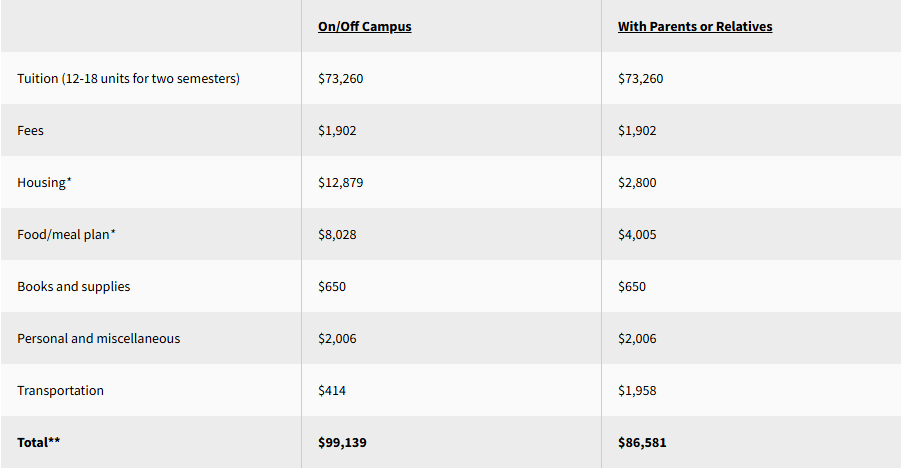The image size is (906, 471).
Task: Click the On/Off Campus column header
Action: (364, 27)
